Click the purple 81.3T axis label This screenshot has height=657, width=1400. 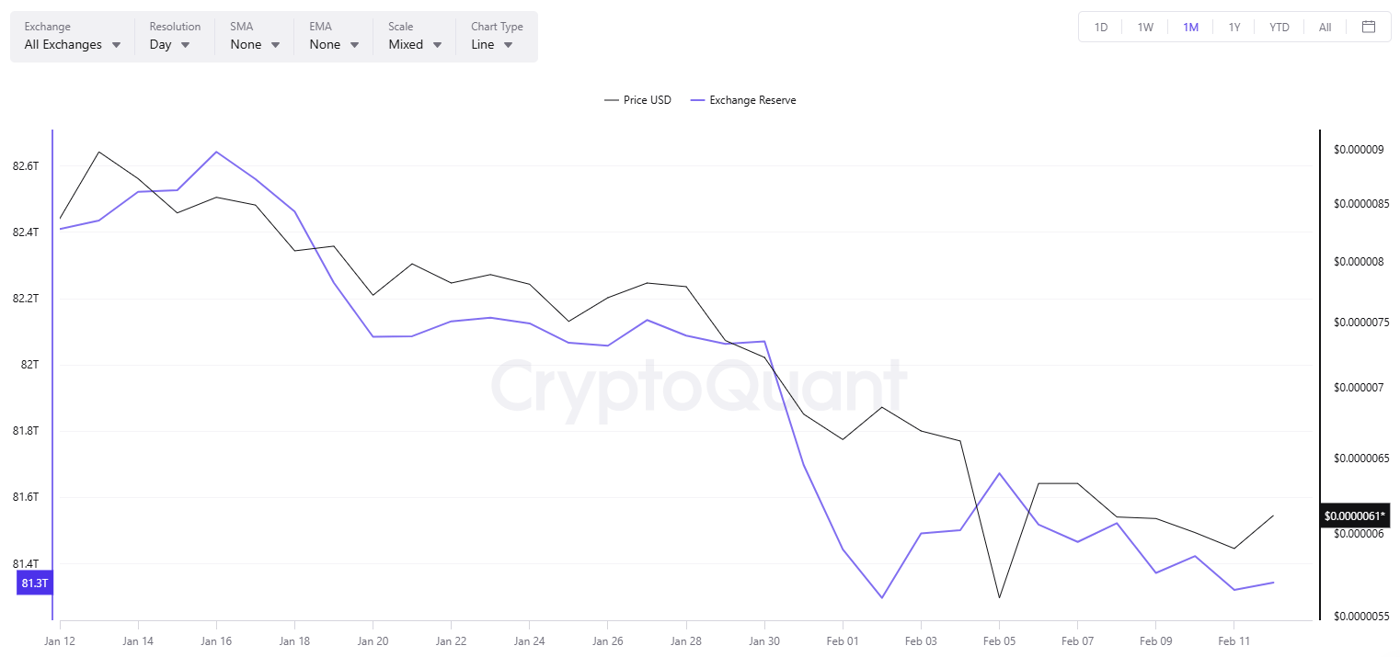tap(33, 582)
